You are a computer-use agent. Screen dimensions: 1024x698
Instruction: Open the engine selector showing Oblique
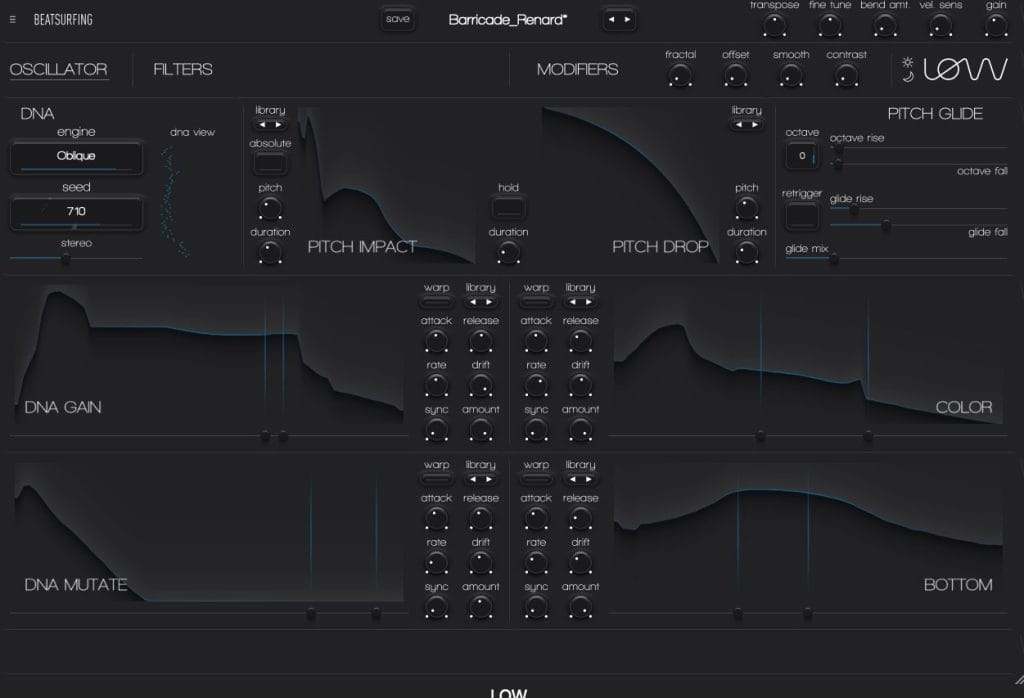(x=75, y=158)
